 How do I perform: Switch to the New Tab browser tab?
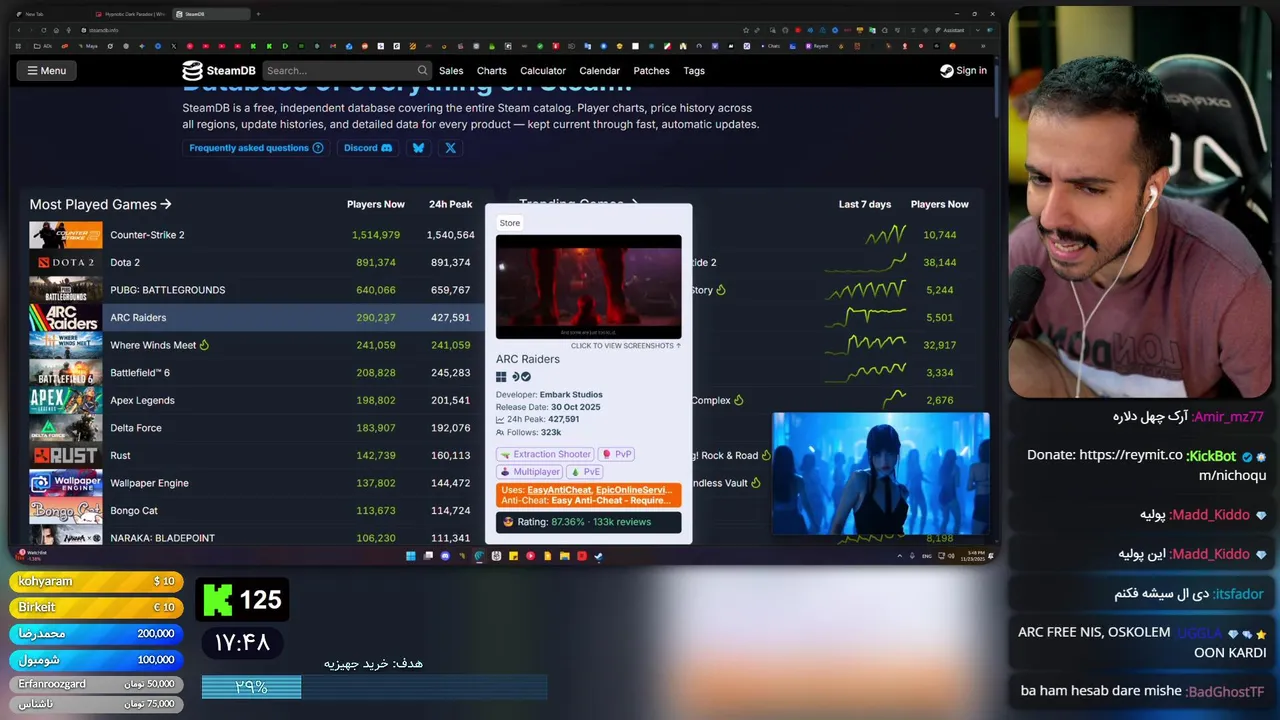(x=48, y=14)
